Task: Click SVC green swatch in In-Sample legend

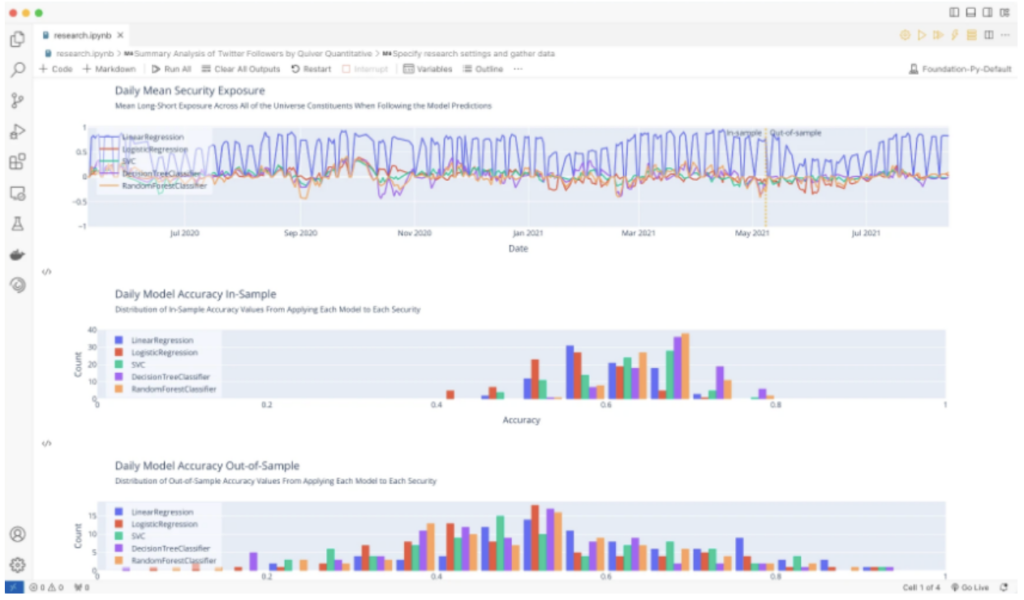Action: [x=120, y=365]
